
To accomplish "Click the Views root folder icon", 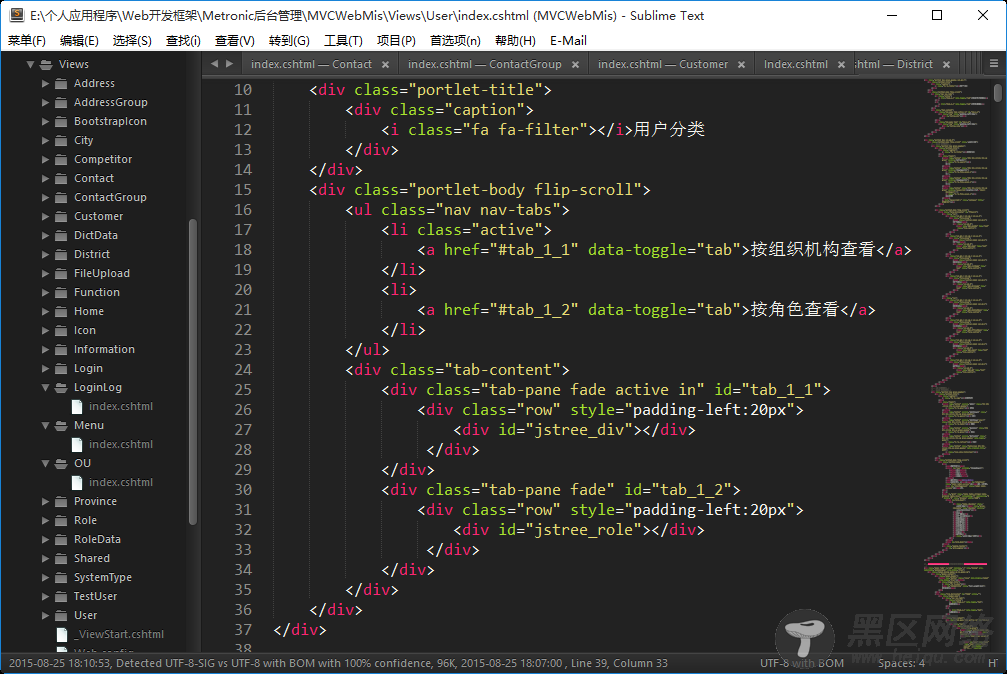I will click(46, 64).
